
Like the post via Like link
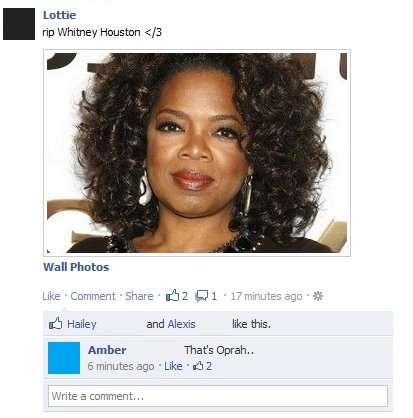click(51, 296)
